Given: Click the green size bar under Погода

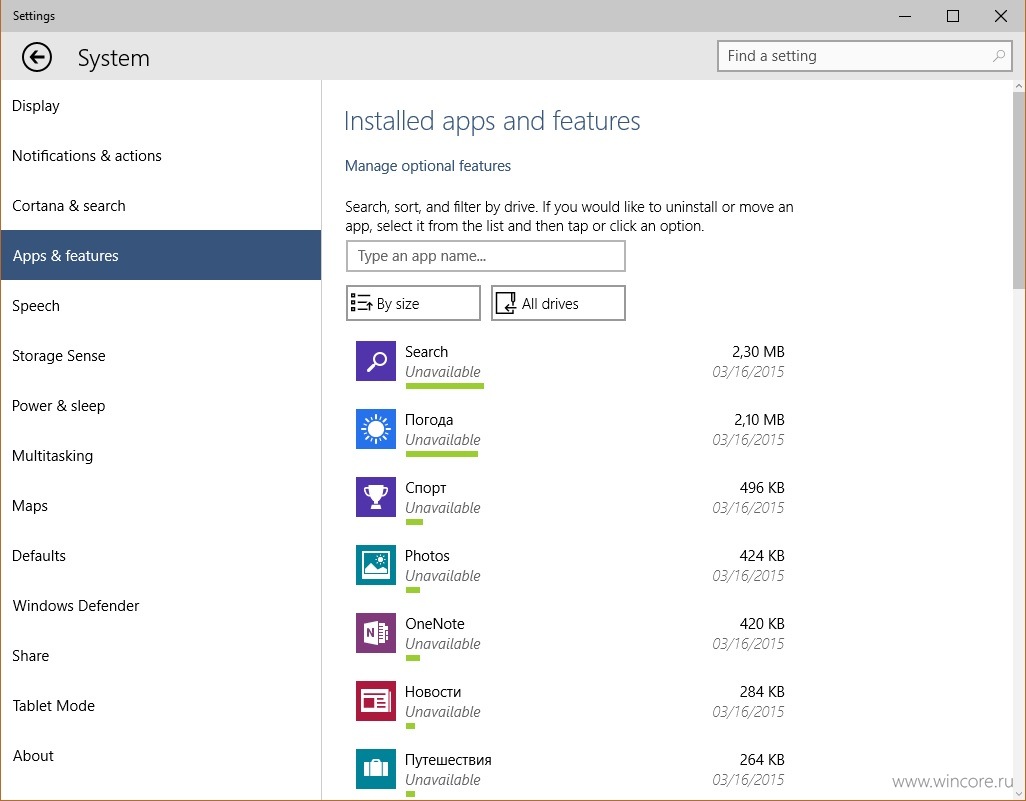Looking at the screenshot, I should coord(442,454).
